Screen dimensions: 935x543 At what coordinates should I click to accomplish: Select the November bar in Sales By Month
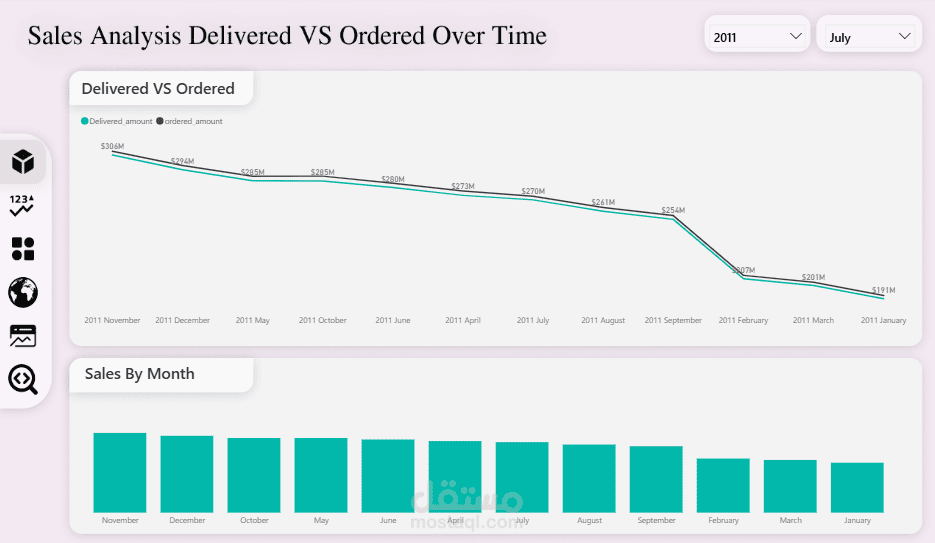coord(120,473)
